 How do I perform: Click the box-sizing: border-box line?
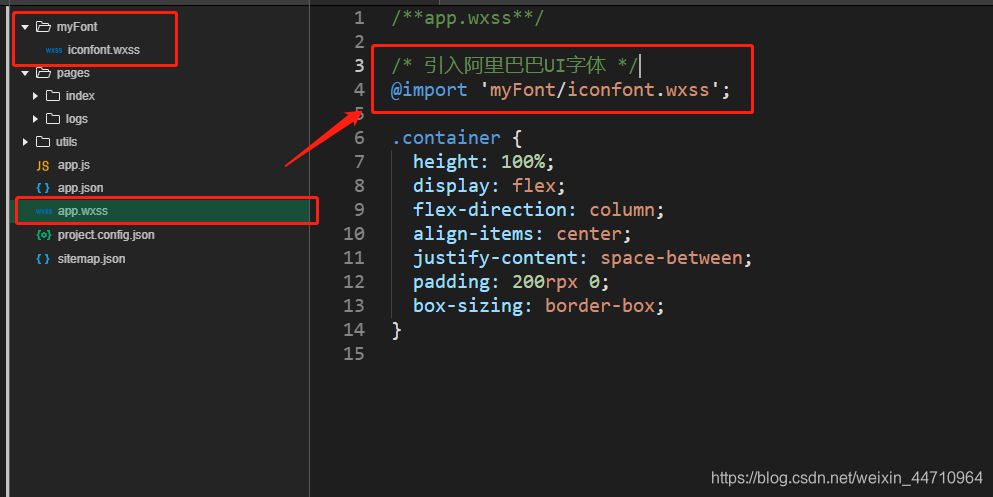click(x=538, y=306)
